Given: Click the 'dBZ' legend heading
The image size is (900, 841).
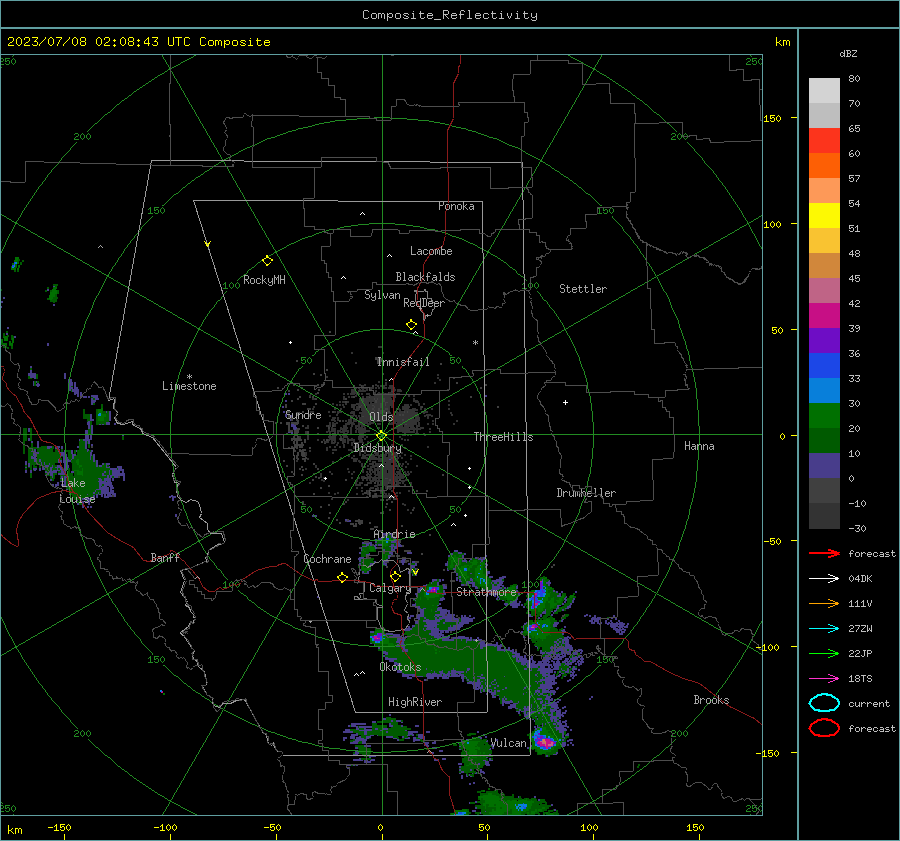Looking at the screenshot, I should (848, 53).
